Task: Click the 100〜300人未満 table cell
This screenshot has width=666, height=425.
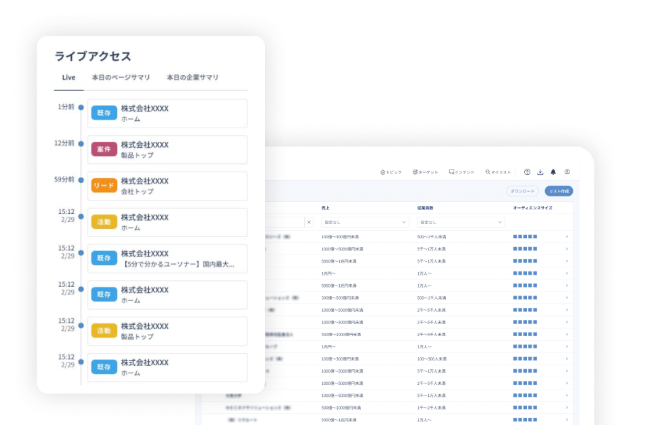Action: (x=432, y=359)
